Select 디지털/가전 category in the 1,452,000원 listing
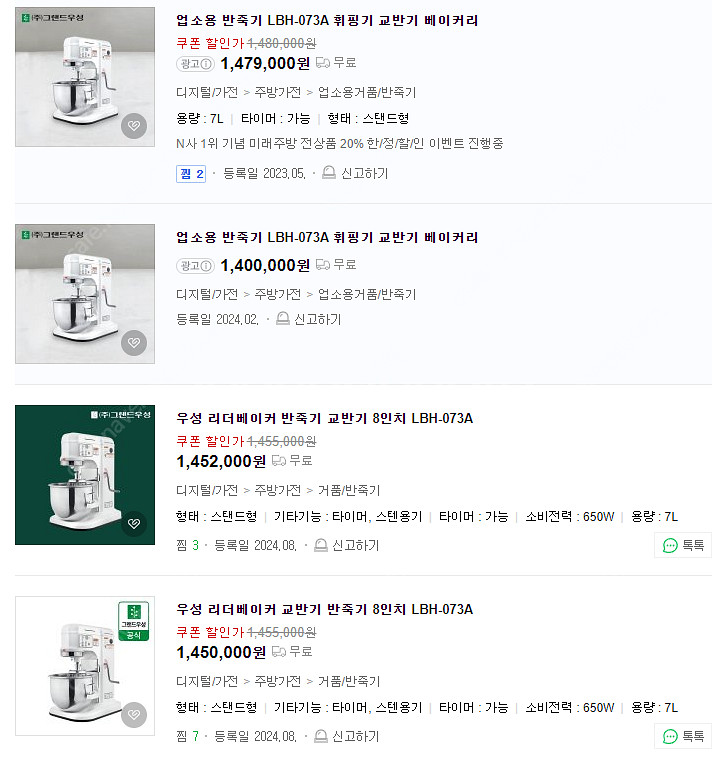The image size is (712, 764). pyautogui.click(x=207, y=490)
